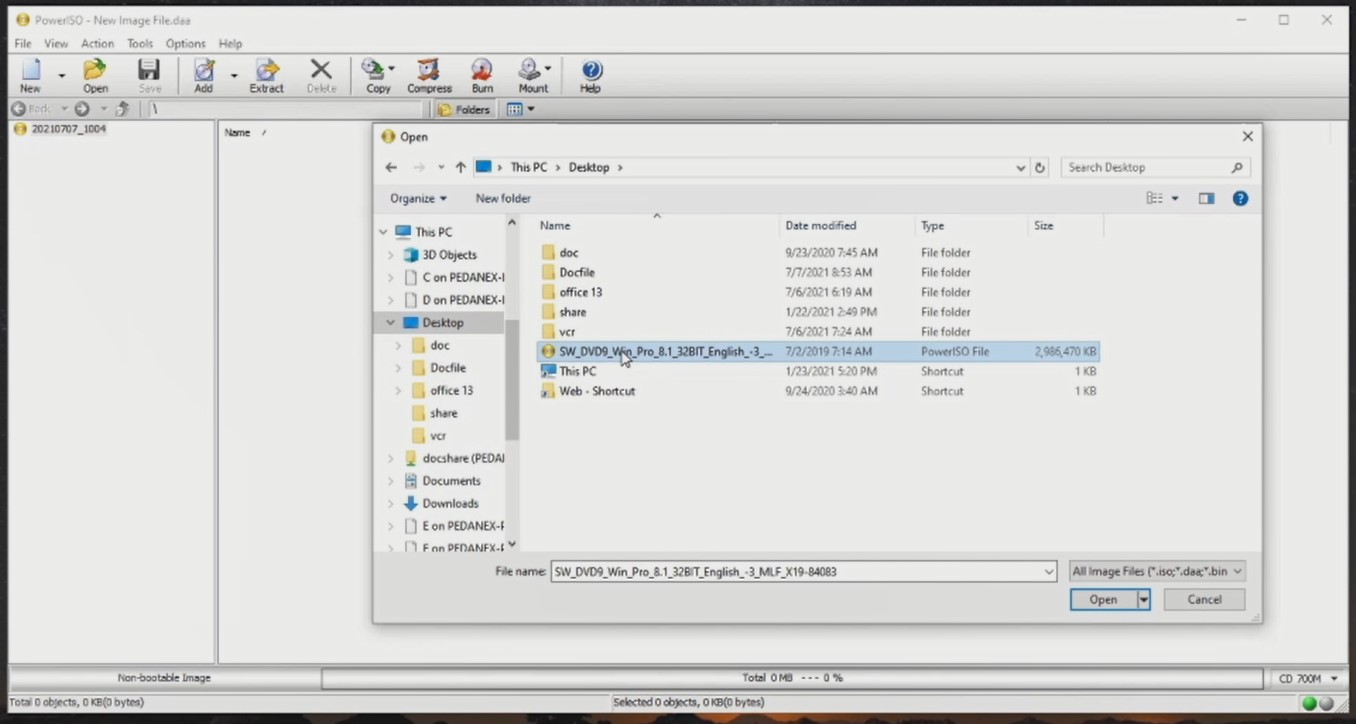Toggle the preview pane in the Open dialog
Viewport: 1356px width, 724px height.
1205,198
